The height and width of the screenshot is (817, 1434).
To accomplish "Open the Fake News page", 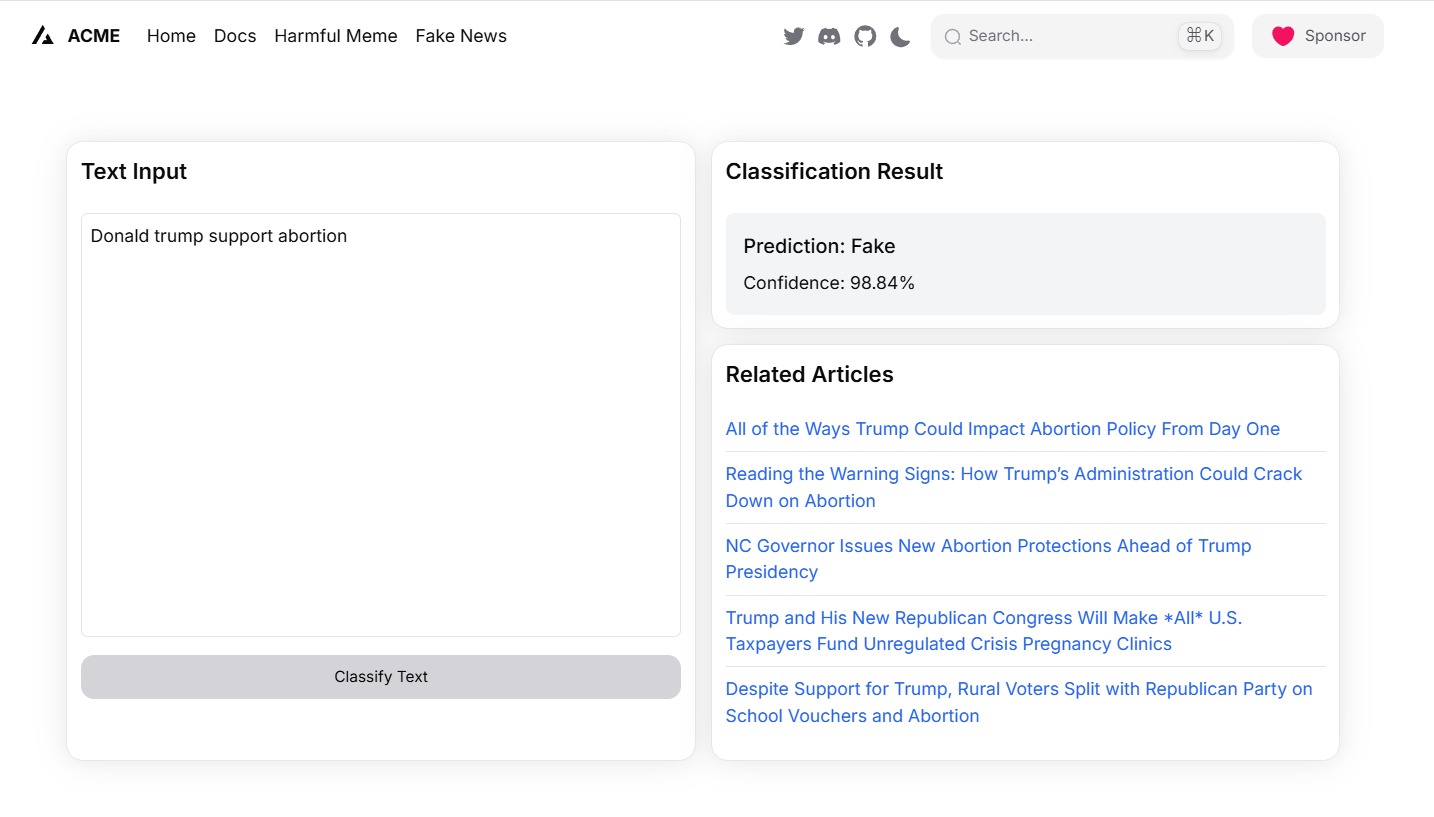I will pos(461,36).
